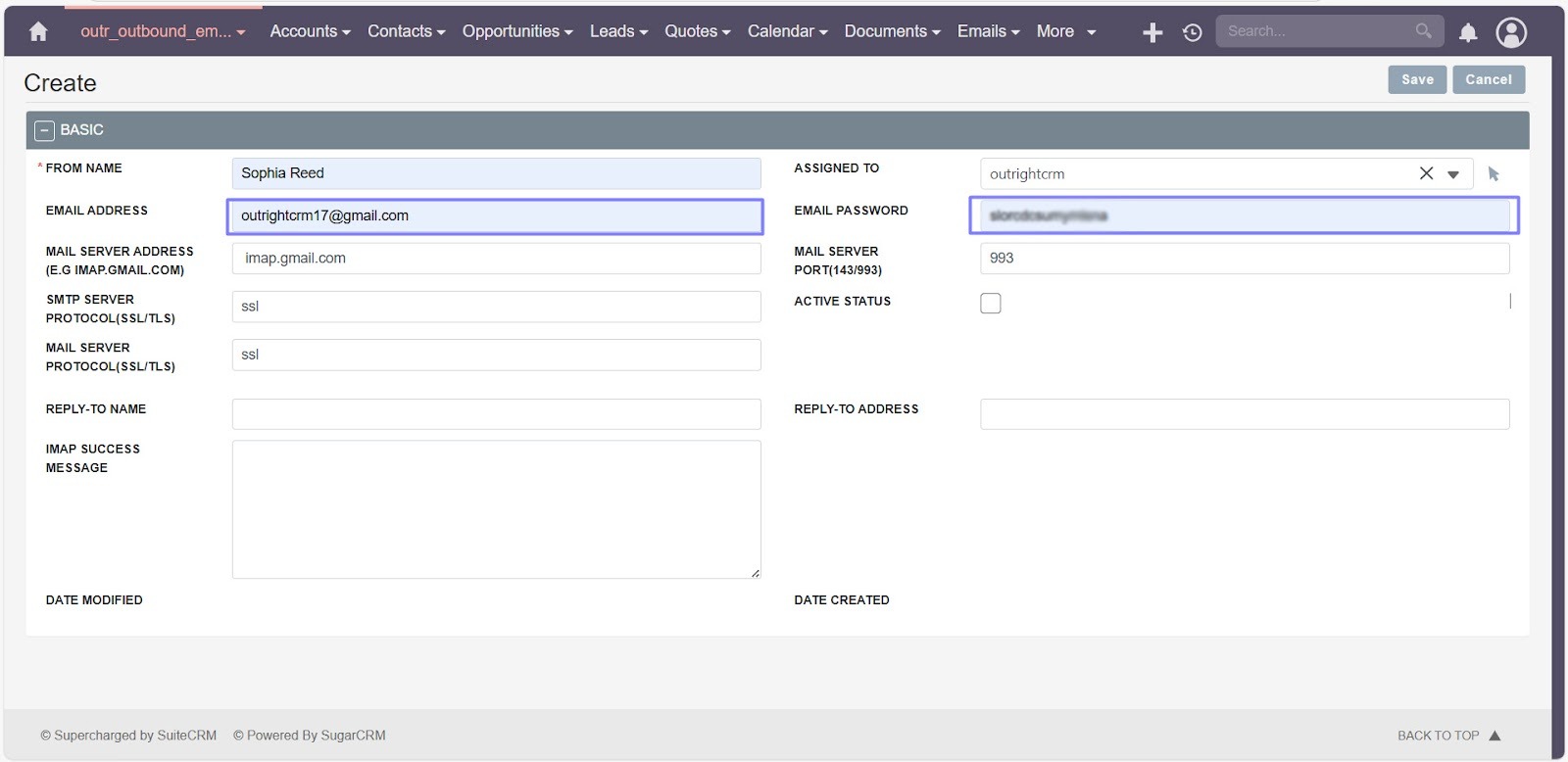Focus the Reply-To Name field
The height and width of the screenshot is (762, 1568).
click(496, 414)
